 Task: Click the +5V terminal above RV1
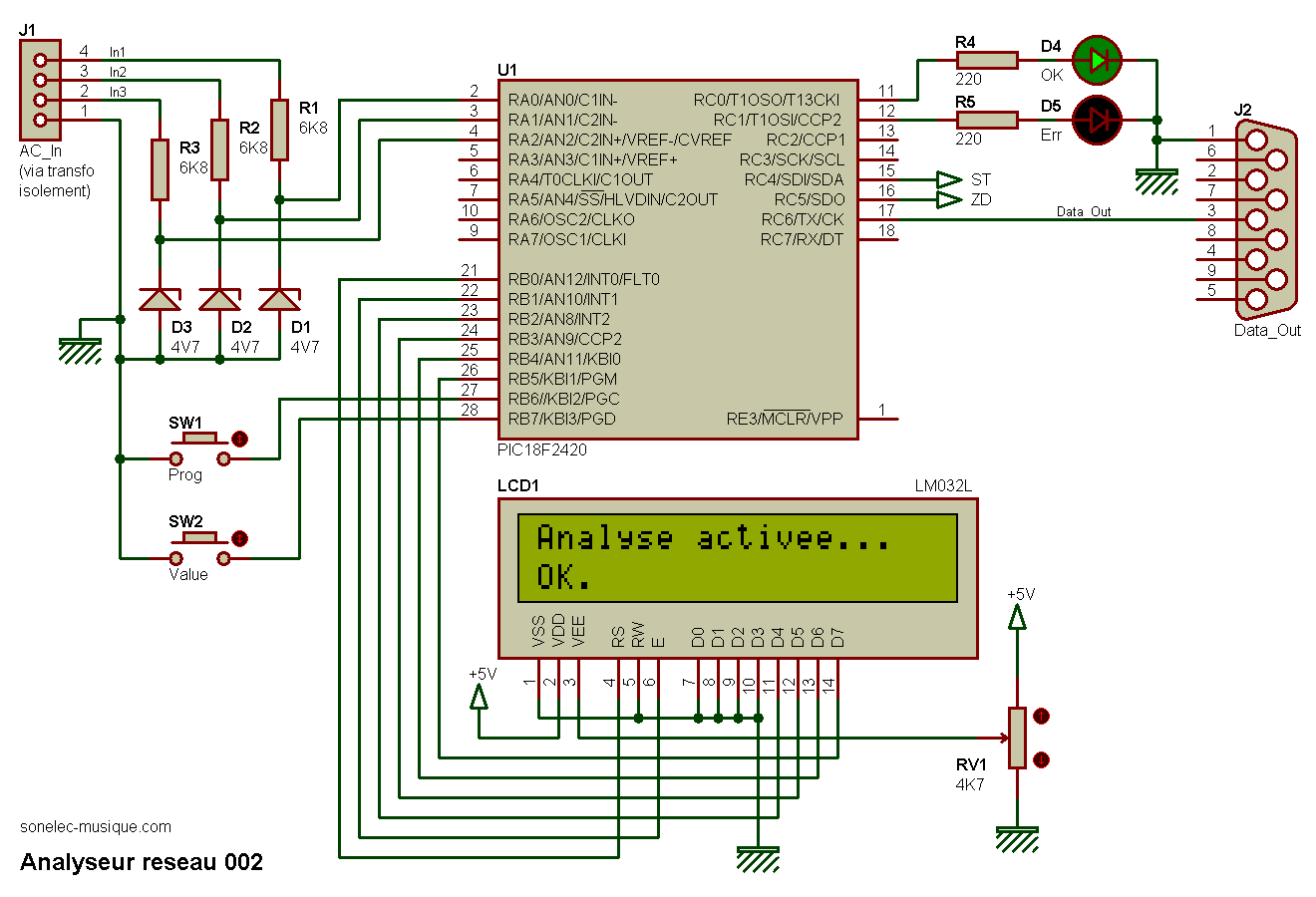(x=1017, y=618)
